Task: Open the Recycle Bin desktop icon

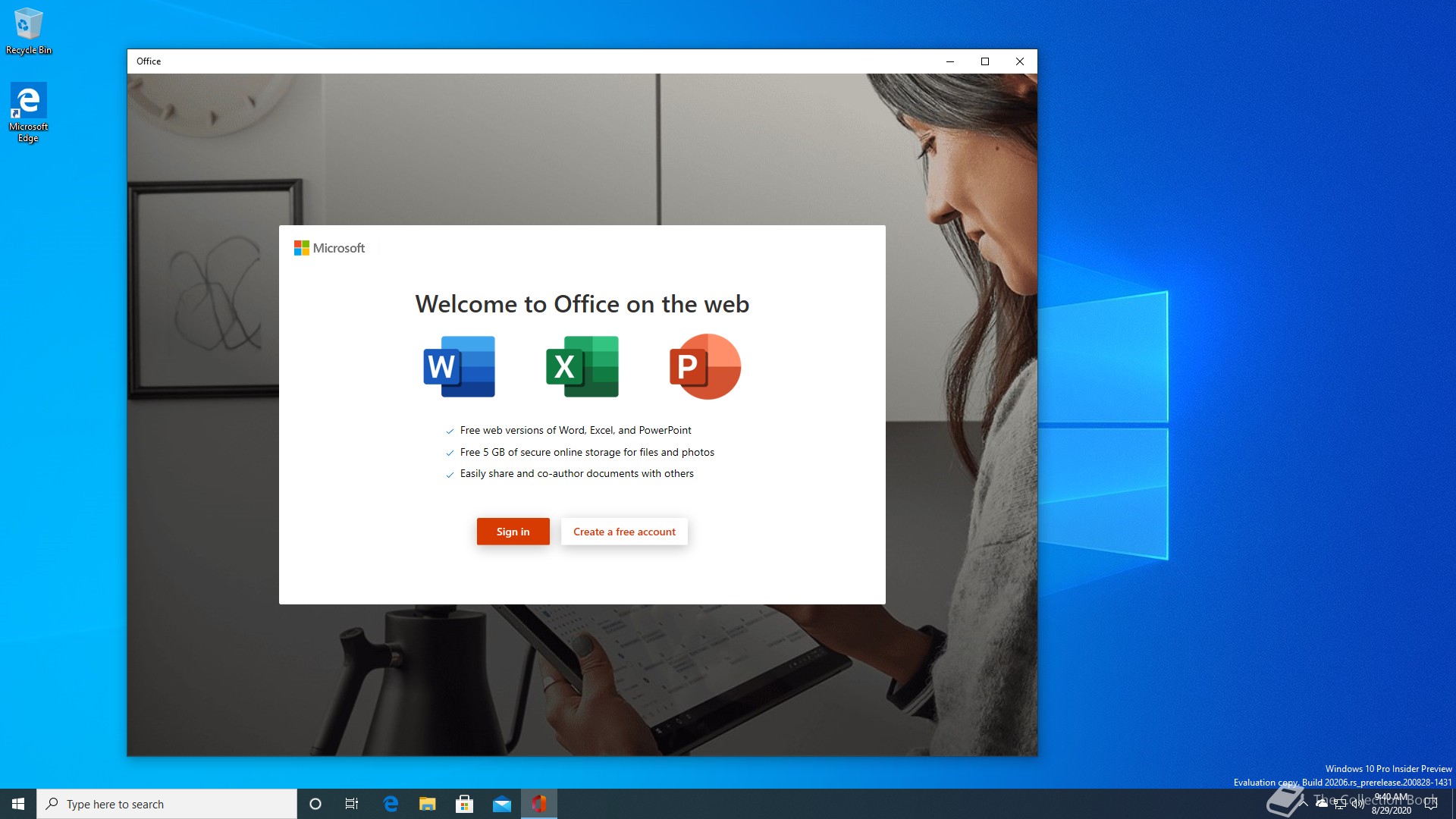Action: click(29, 31)
